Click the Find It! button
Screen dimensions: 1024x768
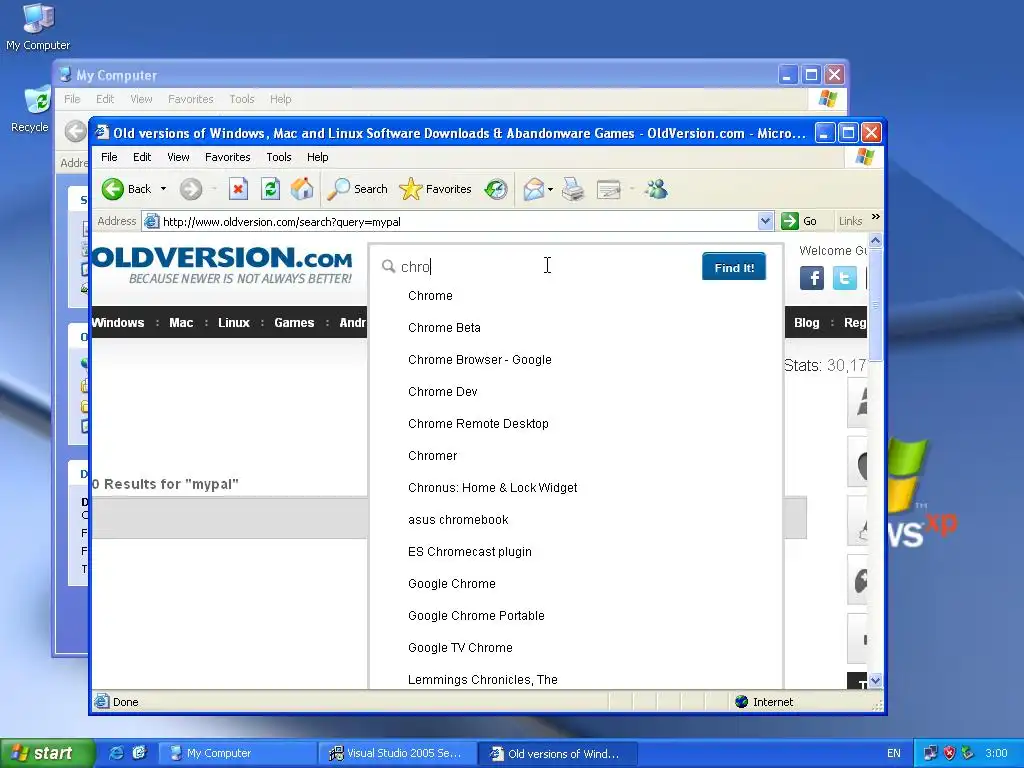click(x=734, y=267)
